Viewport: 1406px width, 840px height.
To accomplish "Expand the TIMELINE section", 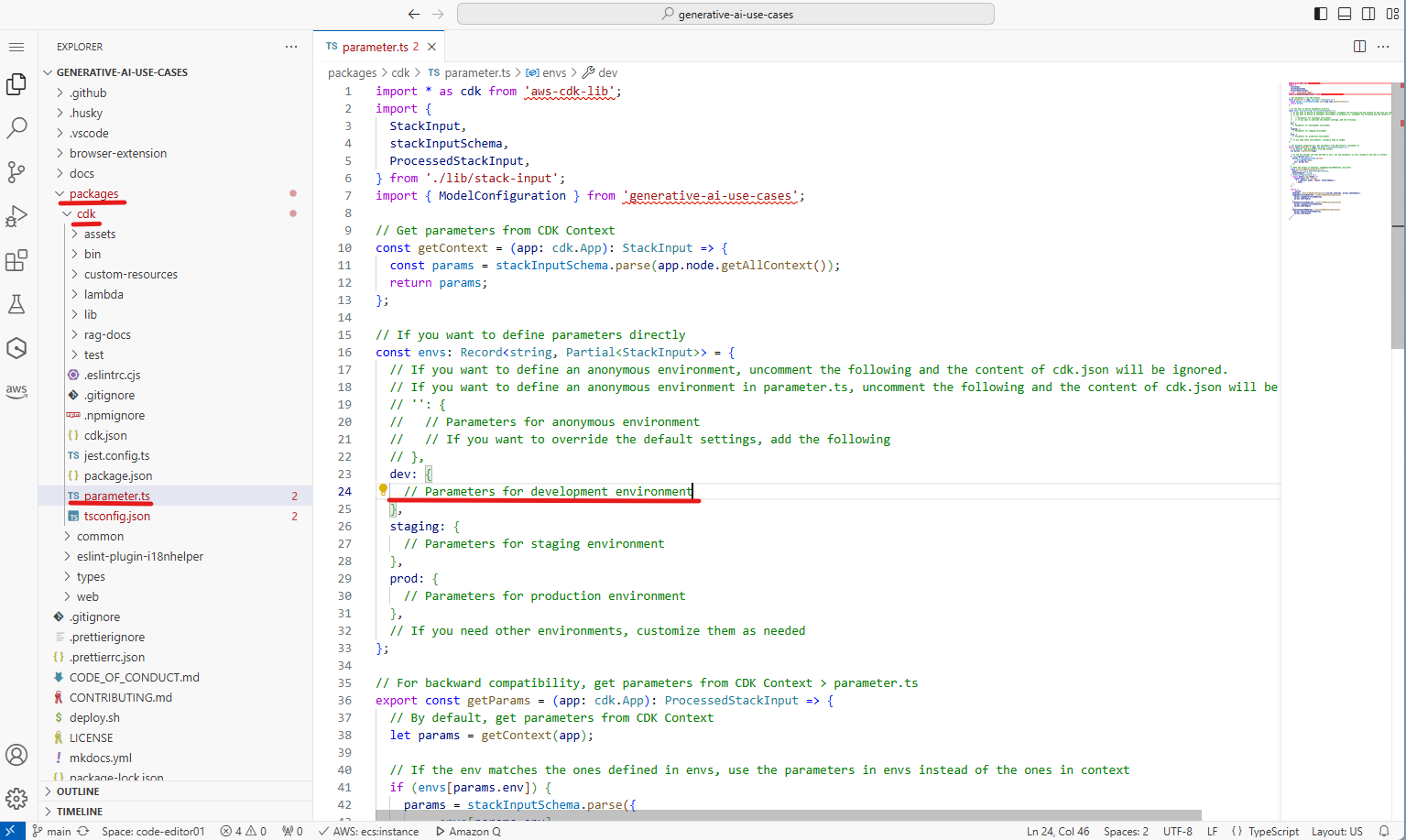I will (176, 812).
